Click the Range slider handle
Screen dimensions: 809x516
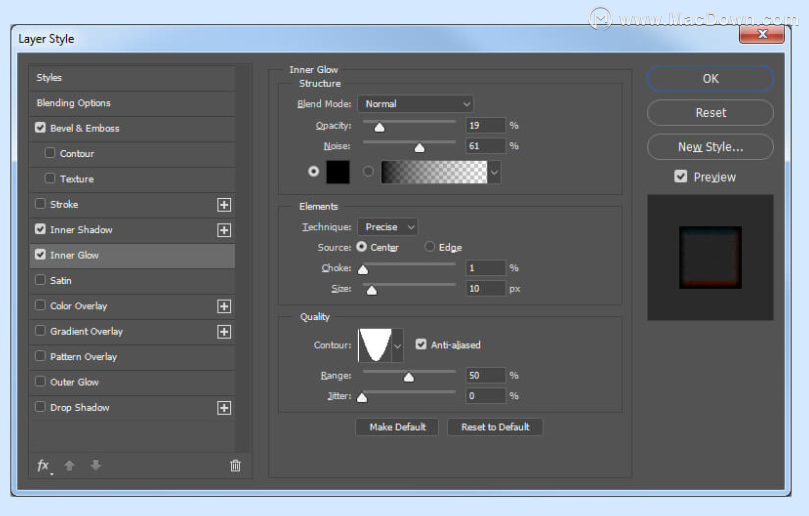point(409,377)
